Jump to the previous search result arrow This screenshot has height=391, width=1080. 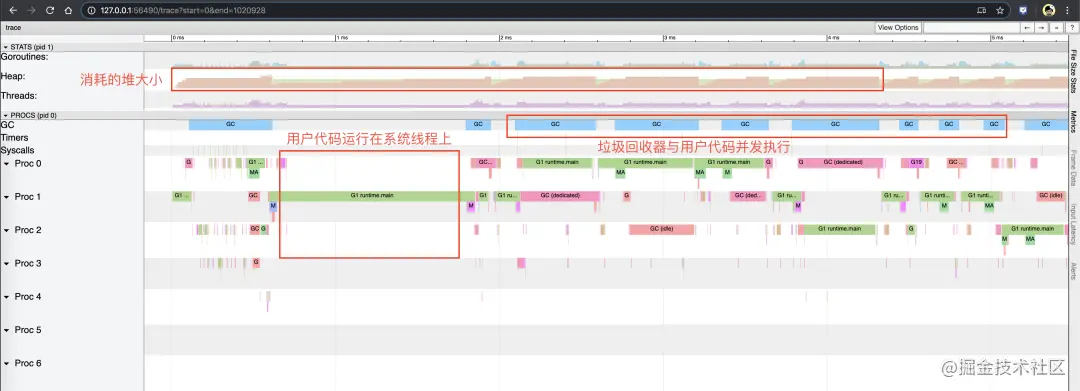tap(1027, 28)
